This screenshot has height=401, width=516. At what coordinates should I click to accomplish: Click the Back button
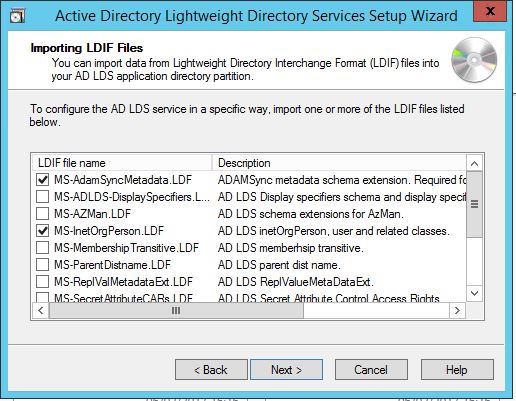coord(211,370)
